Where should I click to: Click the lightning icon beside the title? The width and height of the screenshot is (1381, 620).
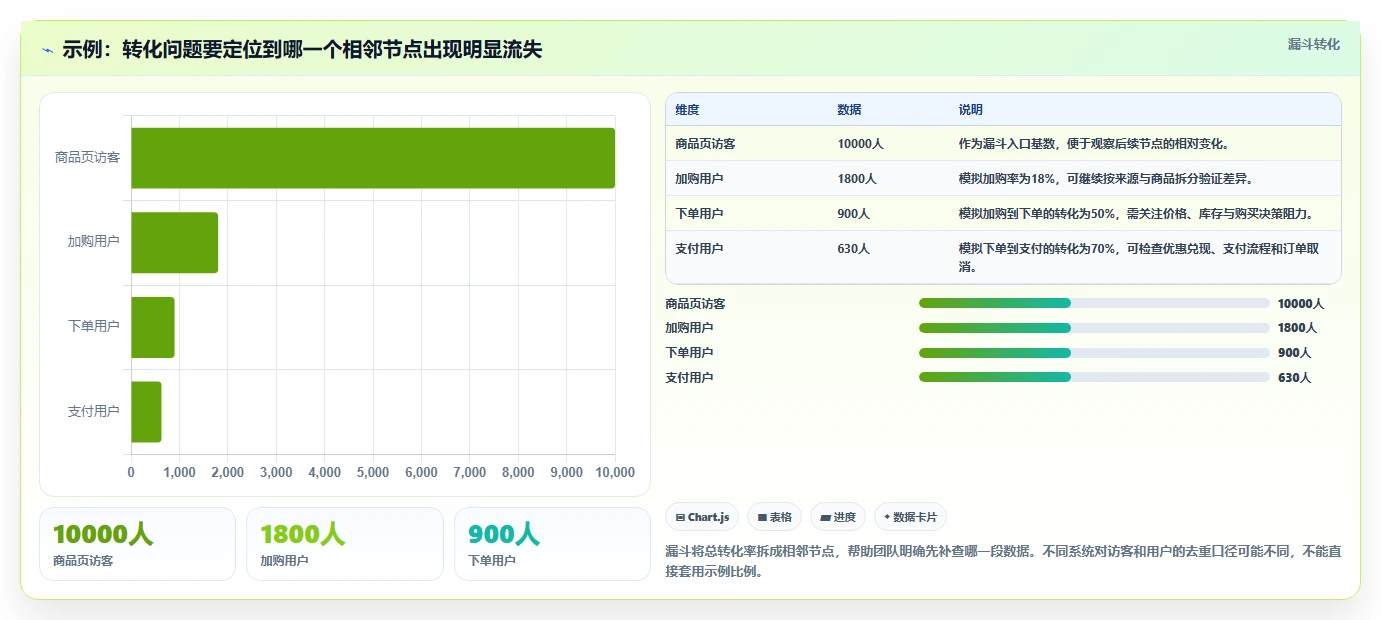(x=47, y=50)
